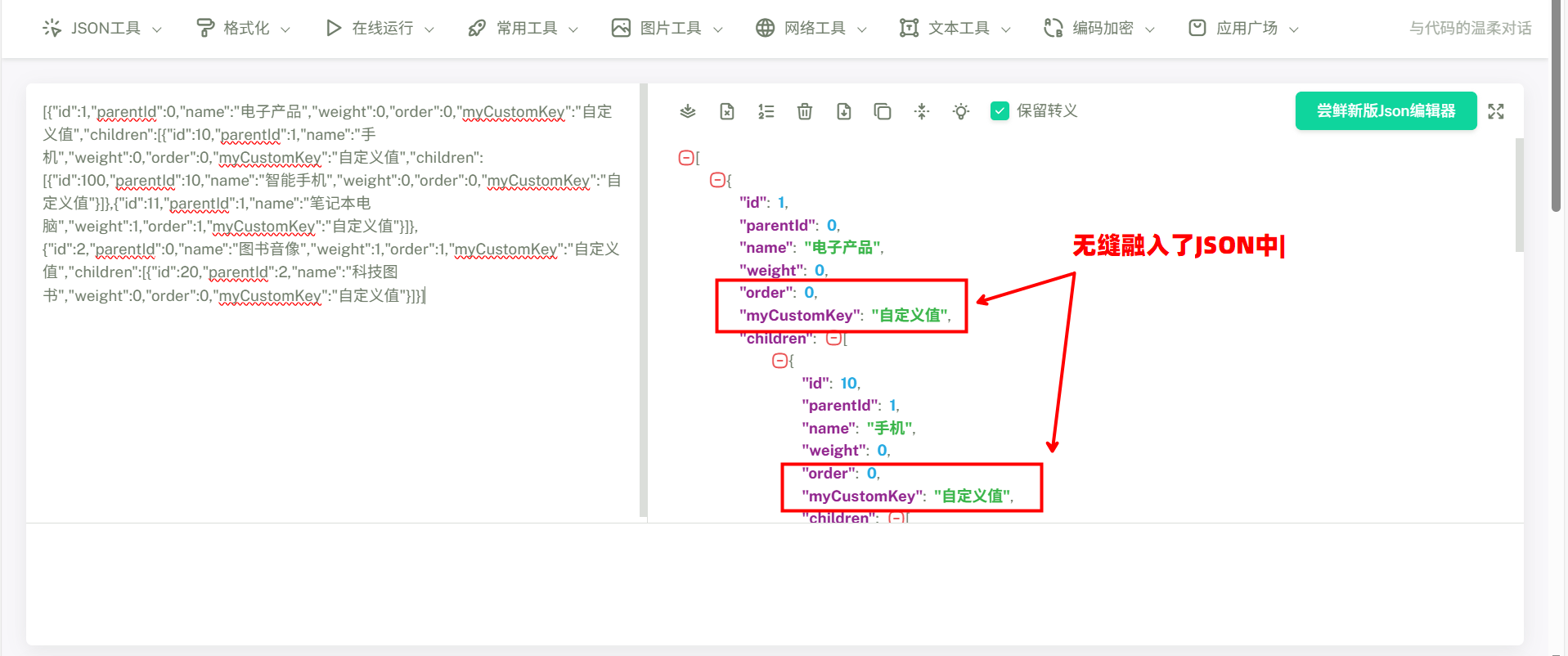Uncheck the 保留转义 checkbox

pyautogui.click(x=999, y=111)
